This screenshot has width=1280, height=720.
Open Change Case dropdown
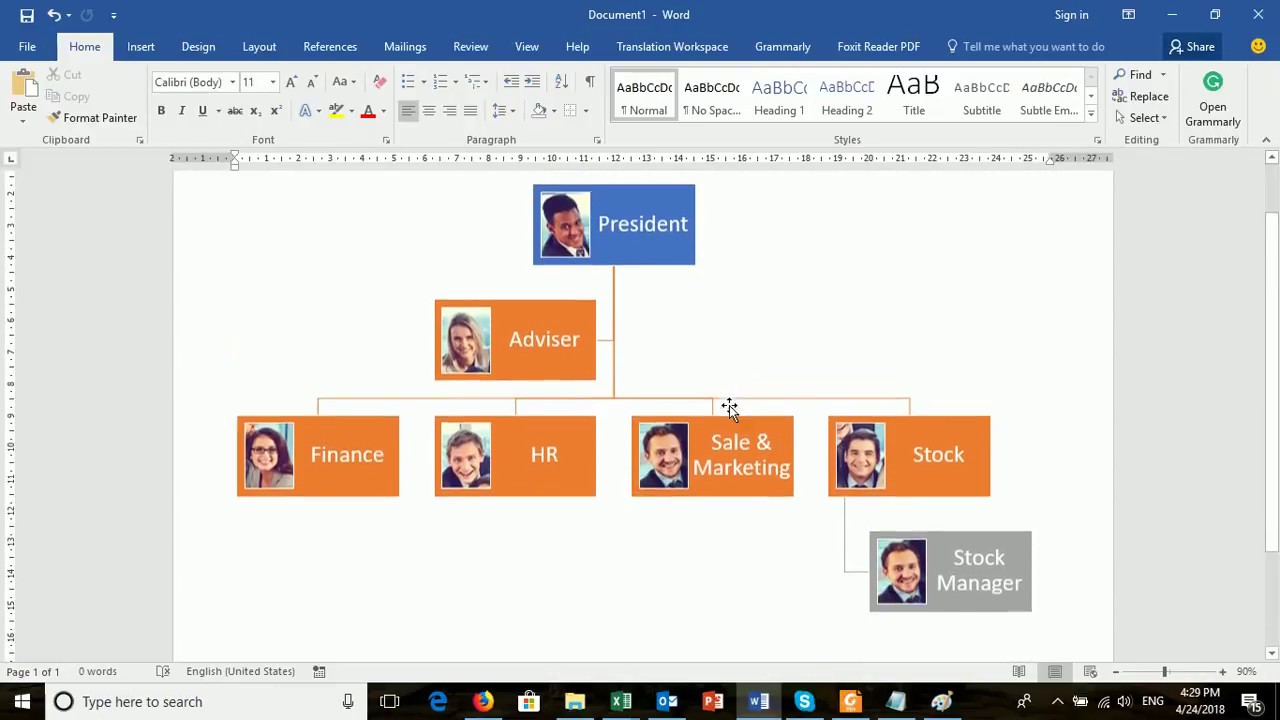344,82
